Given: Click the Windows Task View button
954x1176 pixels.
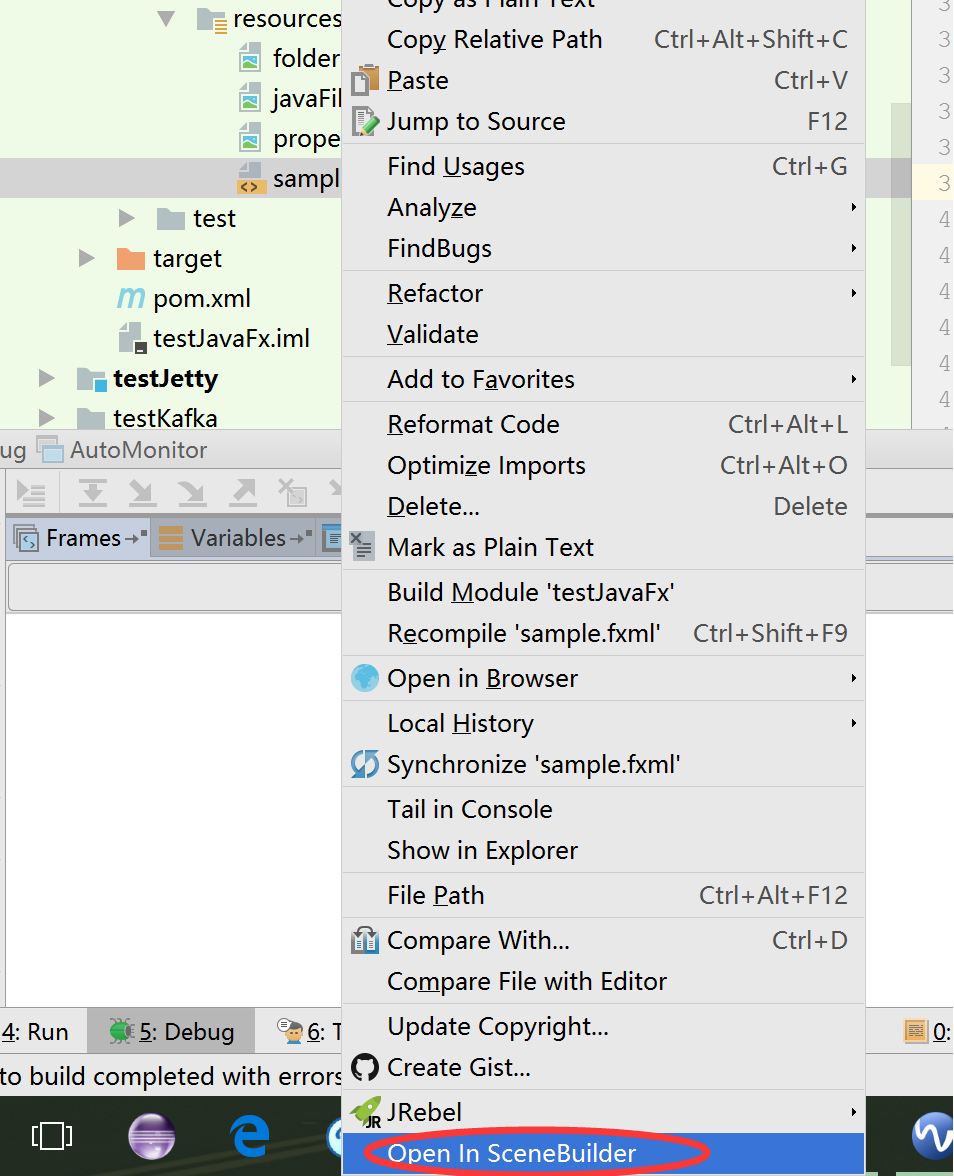Looking at the screenshot, I should pos(52,1136).
